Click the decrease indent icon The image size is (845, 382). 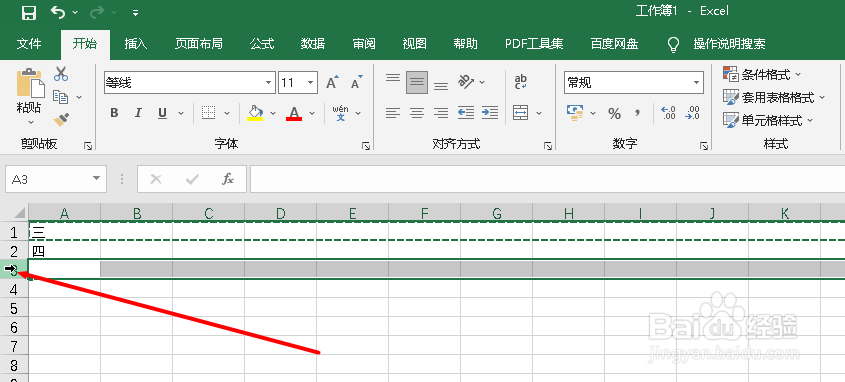click(x=466, y=113)
